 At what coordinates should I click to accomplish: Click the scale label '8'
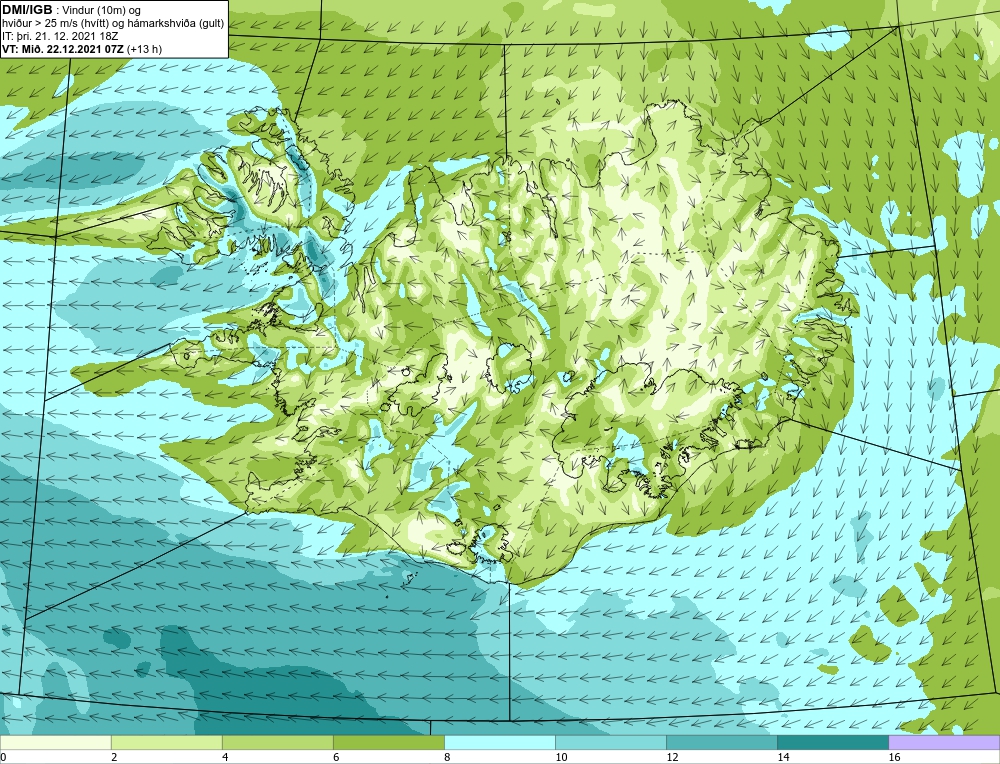click(447, 757)
